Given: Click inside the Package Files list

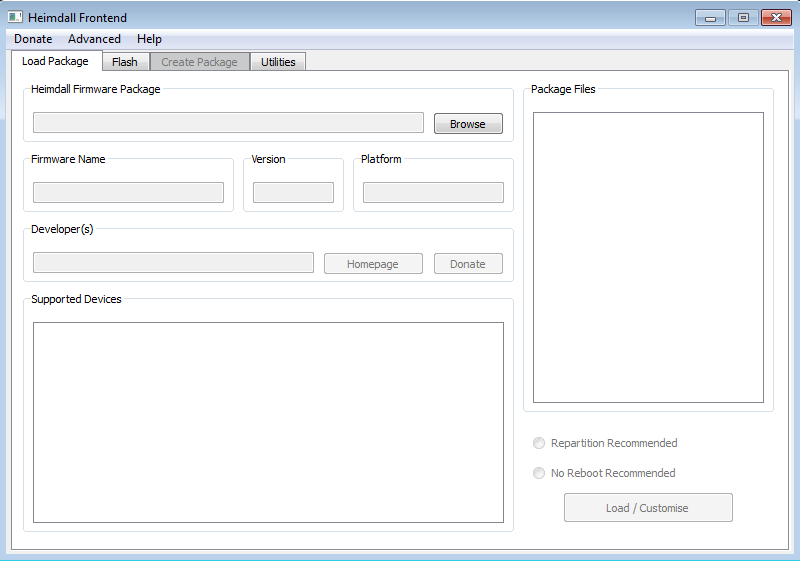Looking at the screenshot, I should (x=648, y=258).
